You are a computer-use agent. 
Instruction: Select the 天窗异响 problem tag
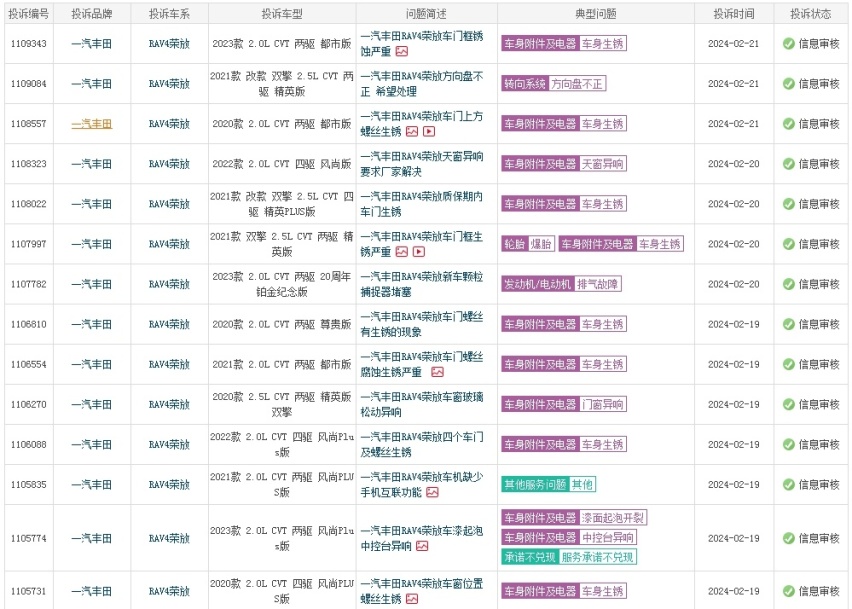[603, 164]
